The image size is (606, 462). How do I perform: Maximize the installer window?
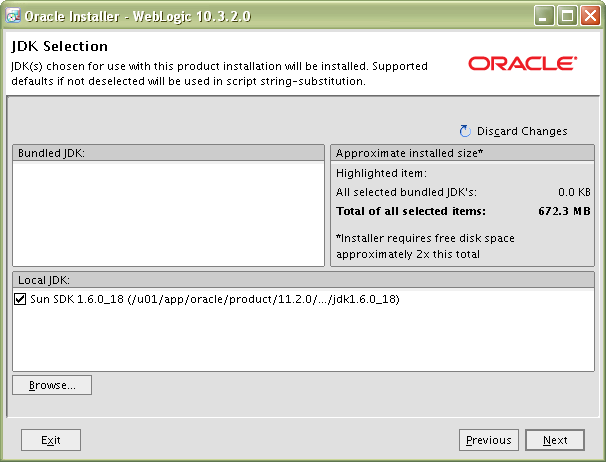[567, 16]
